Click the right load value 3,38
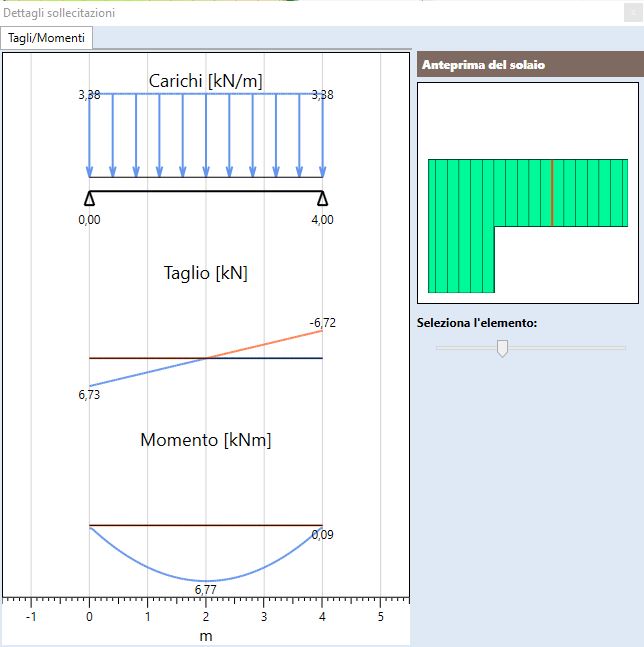The width and height of the screenshot is (644, 647). pos(322,95)
